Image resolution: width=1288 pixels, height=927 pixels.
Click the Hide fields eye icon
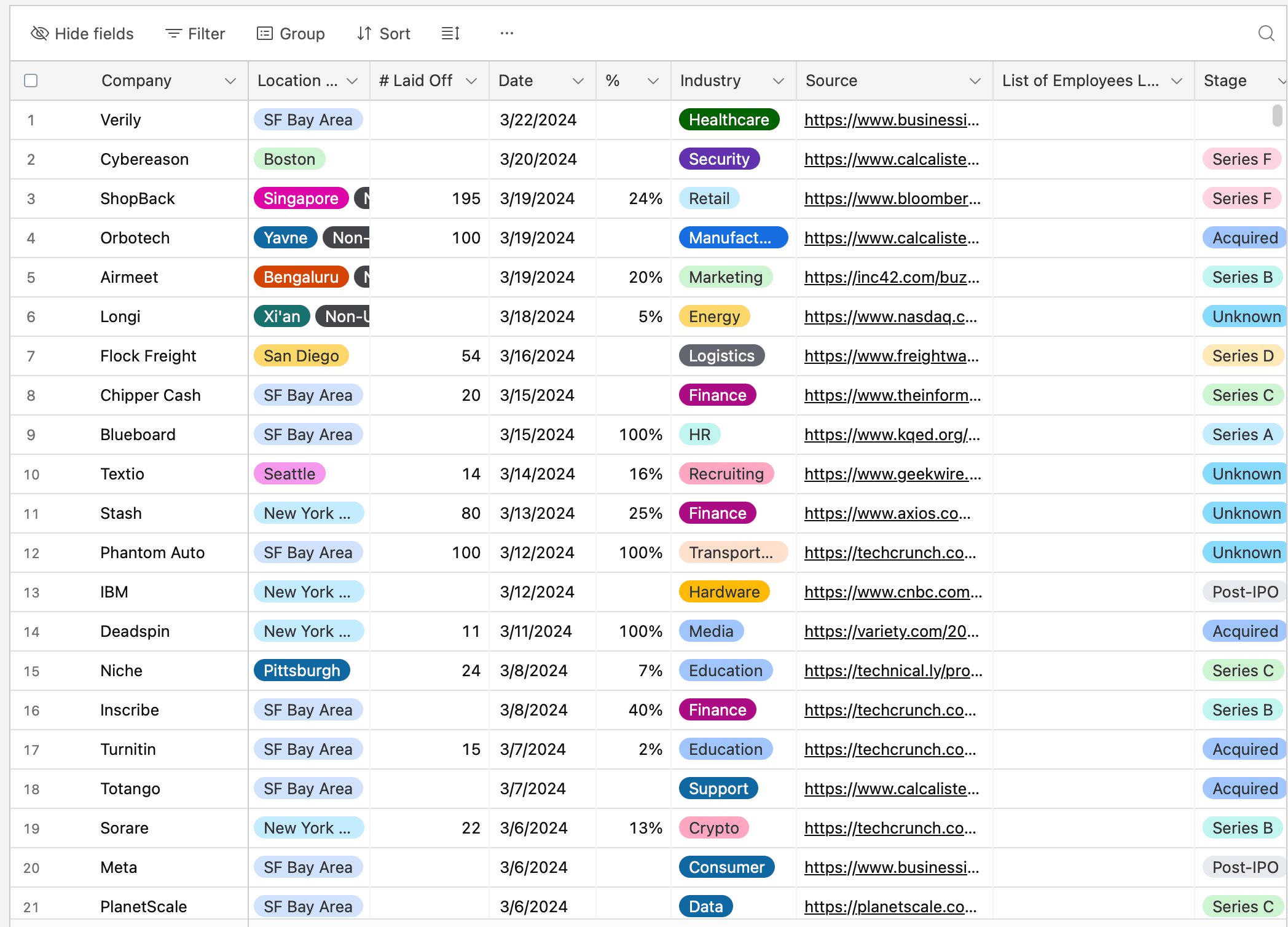[x=40, y=33]
